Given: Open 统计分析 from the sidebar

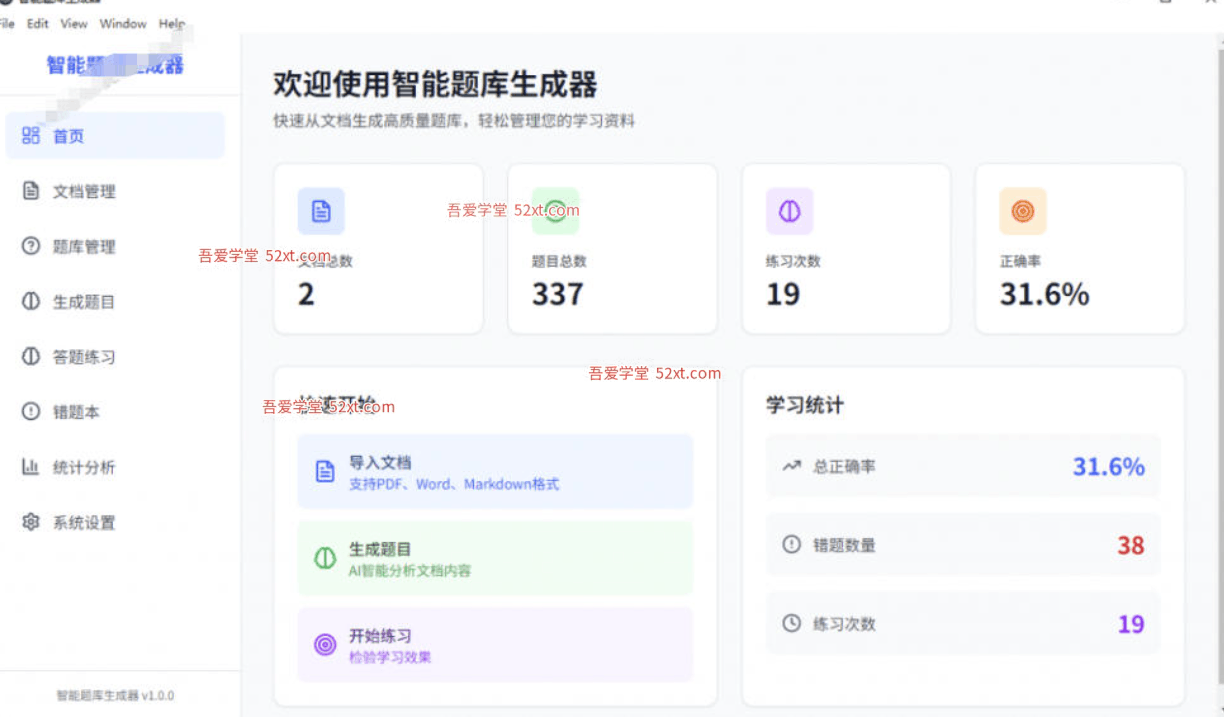Looking at the screenshot, I should point(115,466).
